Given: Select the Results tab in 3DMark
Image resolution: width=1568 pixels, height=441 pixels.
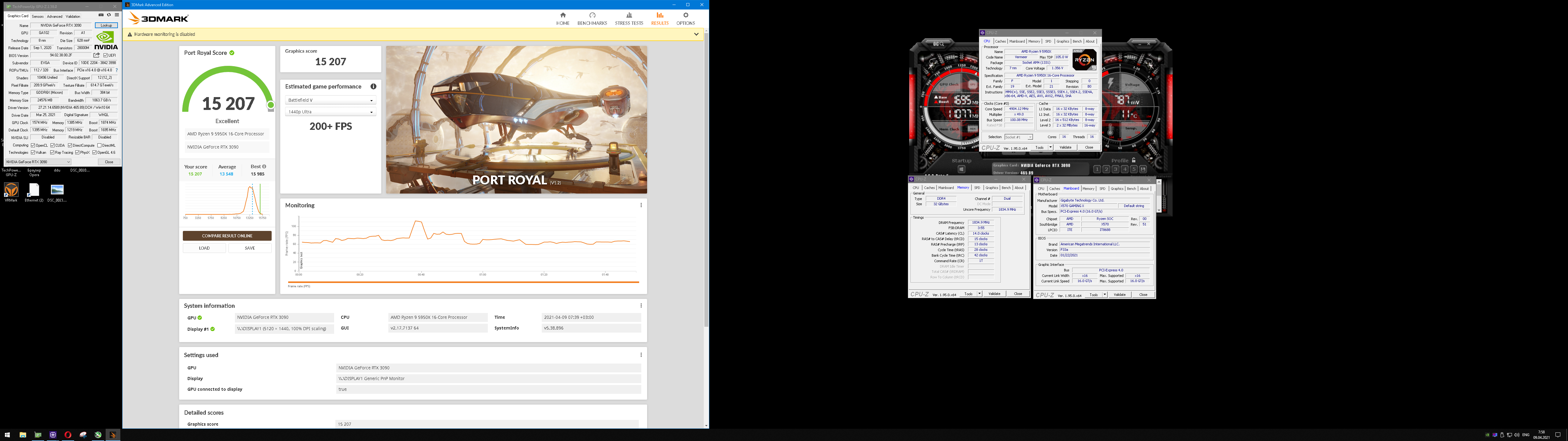Looking at the screenshot, I should (660, 19).
